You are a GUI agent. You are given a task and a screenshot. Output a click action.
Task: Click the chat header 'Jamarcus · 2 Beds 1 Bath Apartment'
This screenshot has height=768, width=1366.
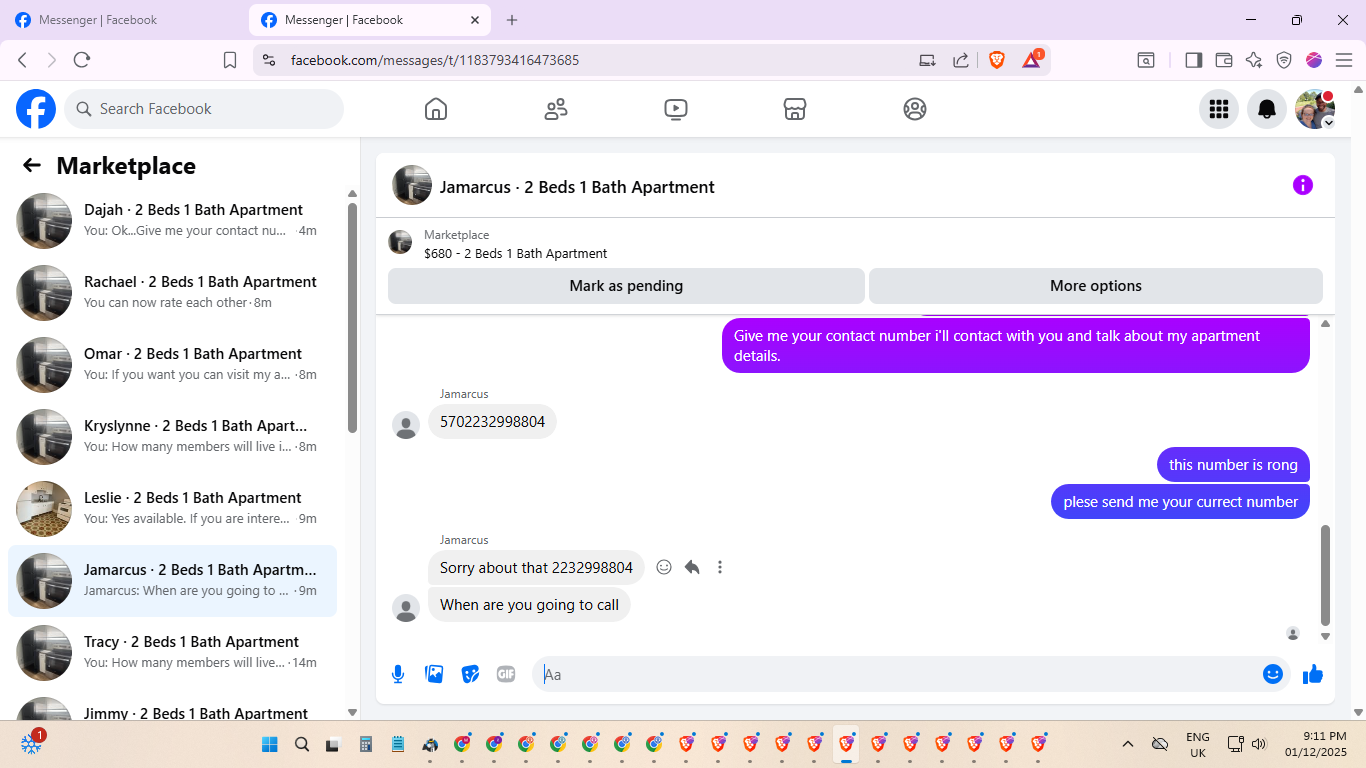[577, 187]
